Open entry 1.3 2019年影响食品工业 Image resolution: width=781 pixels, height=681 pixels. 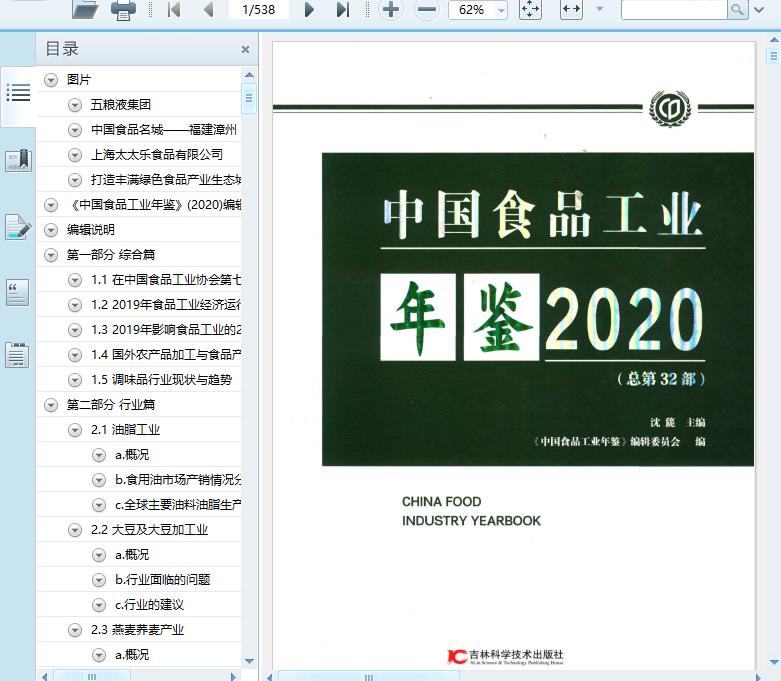tap(166, 330)
